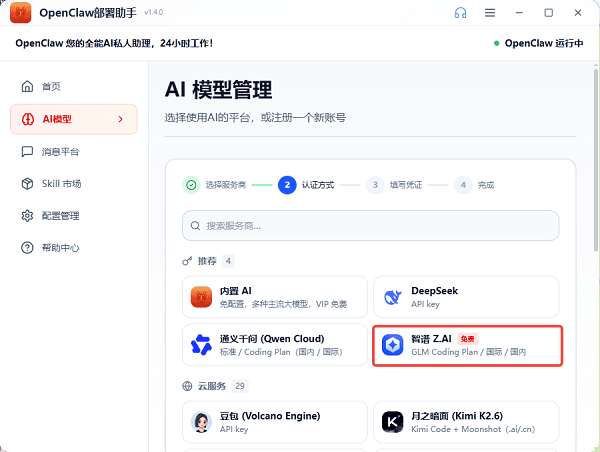Click the DeepSeek whale logo
The image size is (600, 452).
(393, 297)
